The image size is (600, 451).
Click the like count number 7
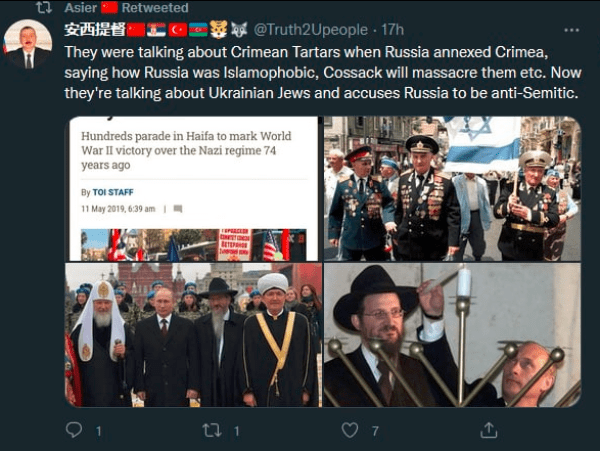coord(375,431)
